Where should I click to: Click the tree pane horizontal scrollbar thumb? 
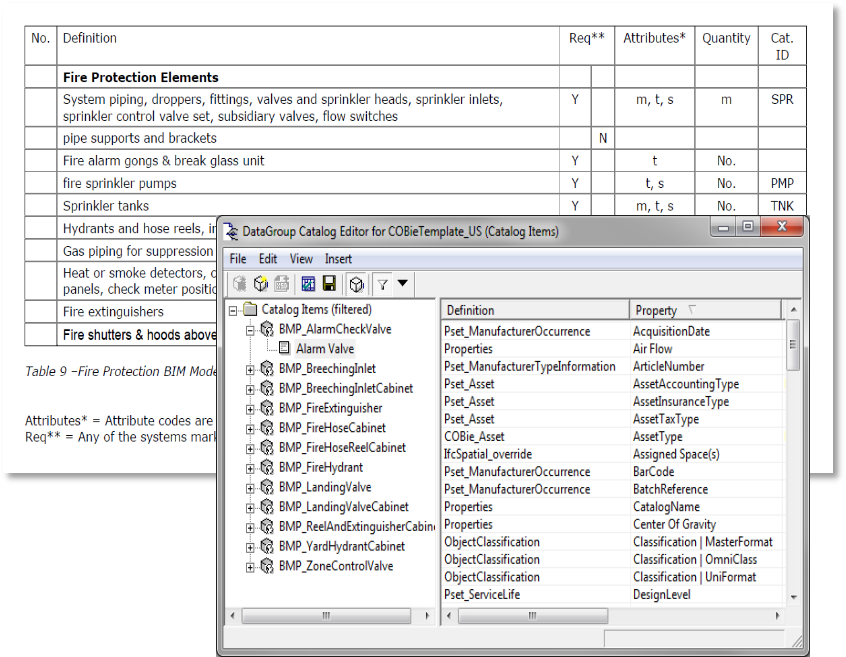tap(326, 615)
